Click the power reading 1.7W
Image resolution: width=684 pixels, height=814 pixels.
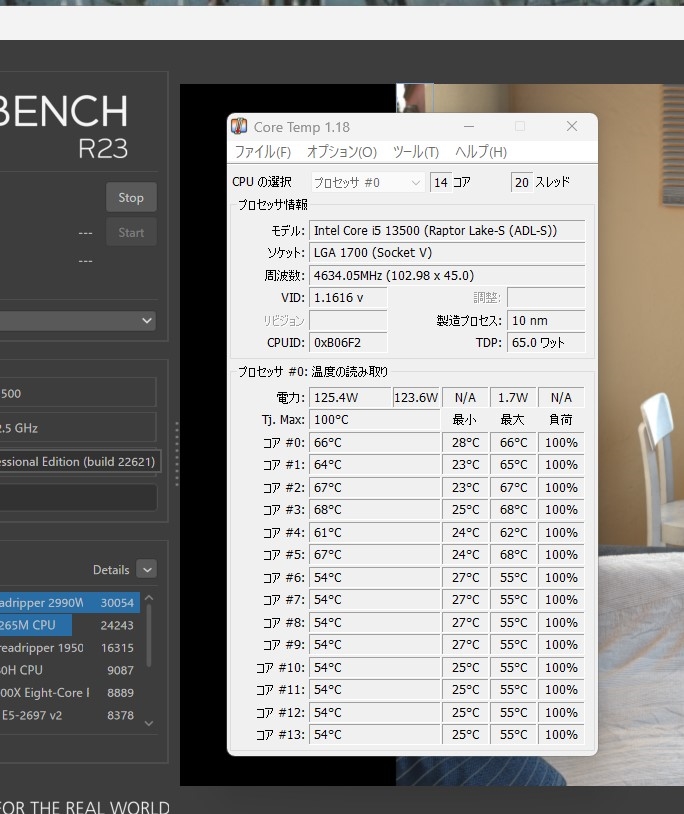(513, 398)
